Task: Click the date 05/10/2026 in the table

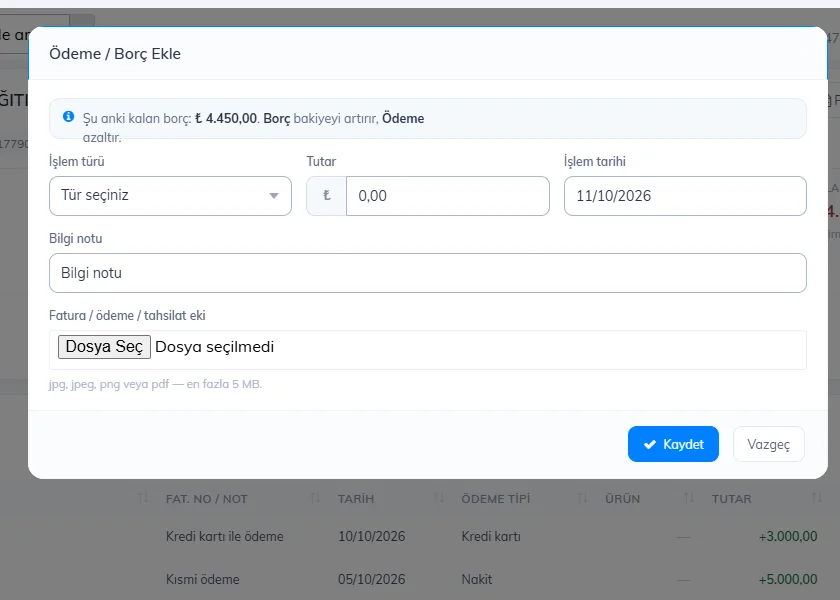Action: tap(371, 579)
